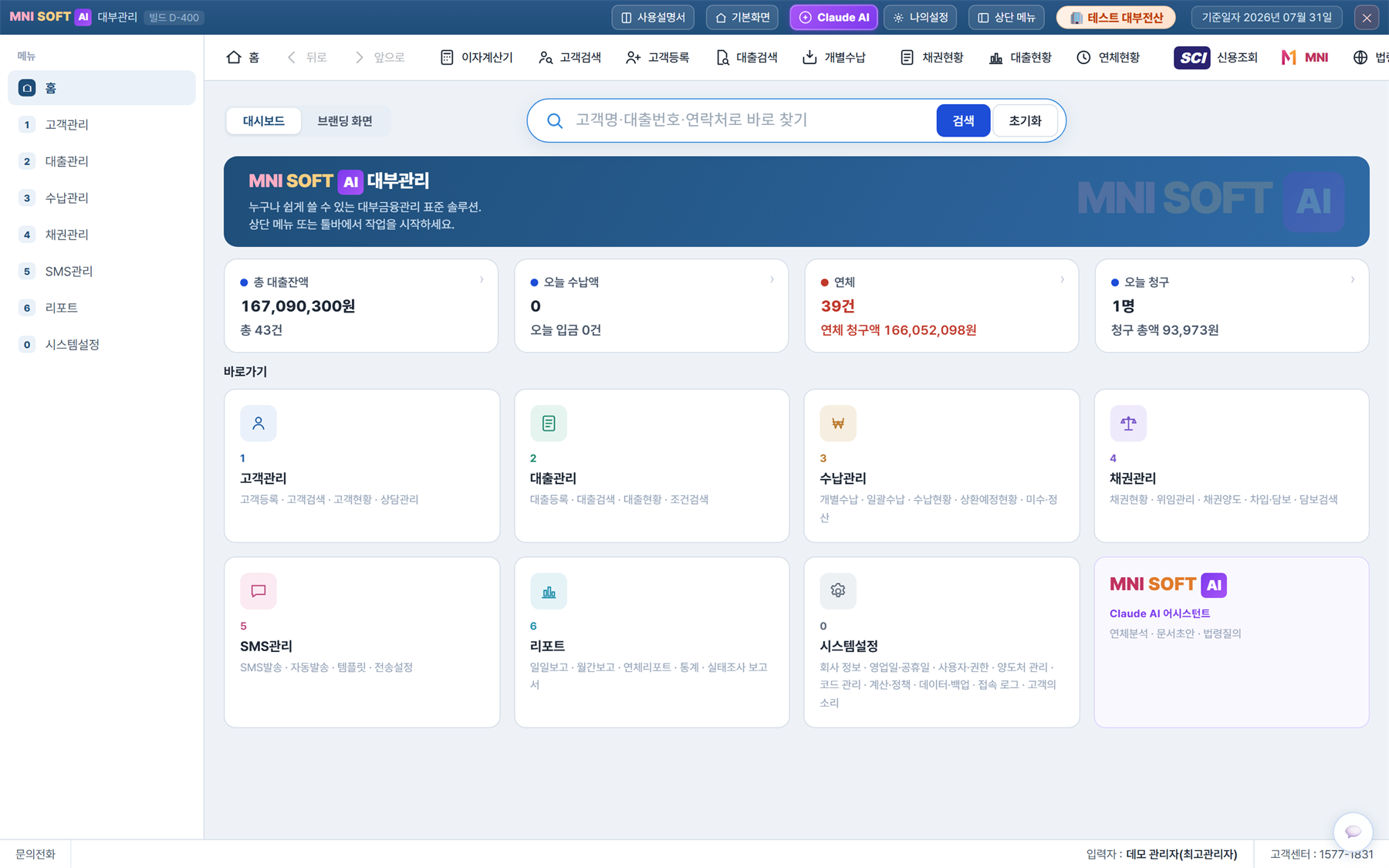The height and width of the screenshot is (868, 1389).
Task: Click the 기본화면 button in header
Action: point(742,17)
